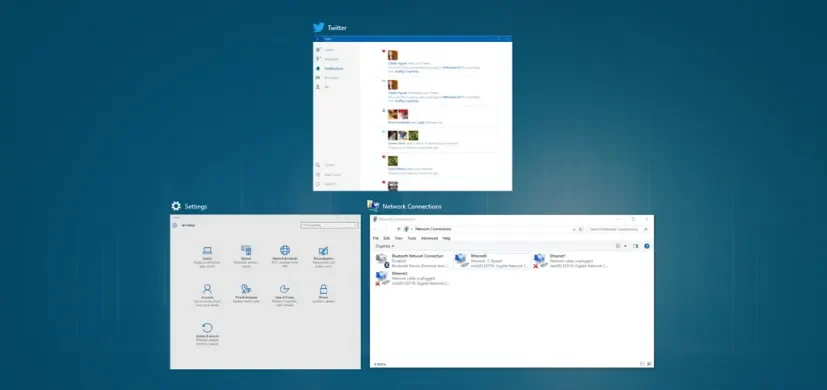Open Network & Internet in Settings window
This screenshot has width=827, height=390.
point(285,255)
